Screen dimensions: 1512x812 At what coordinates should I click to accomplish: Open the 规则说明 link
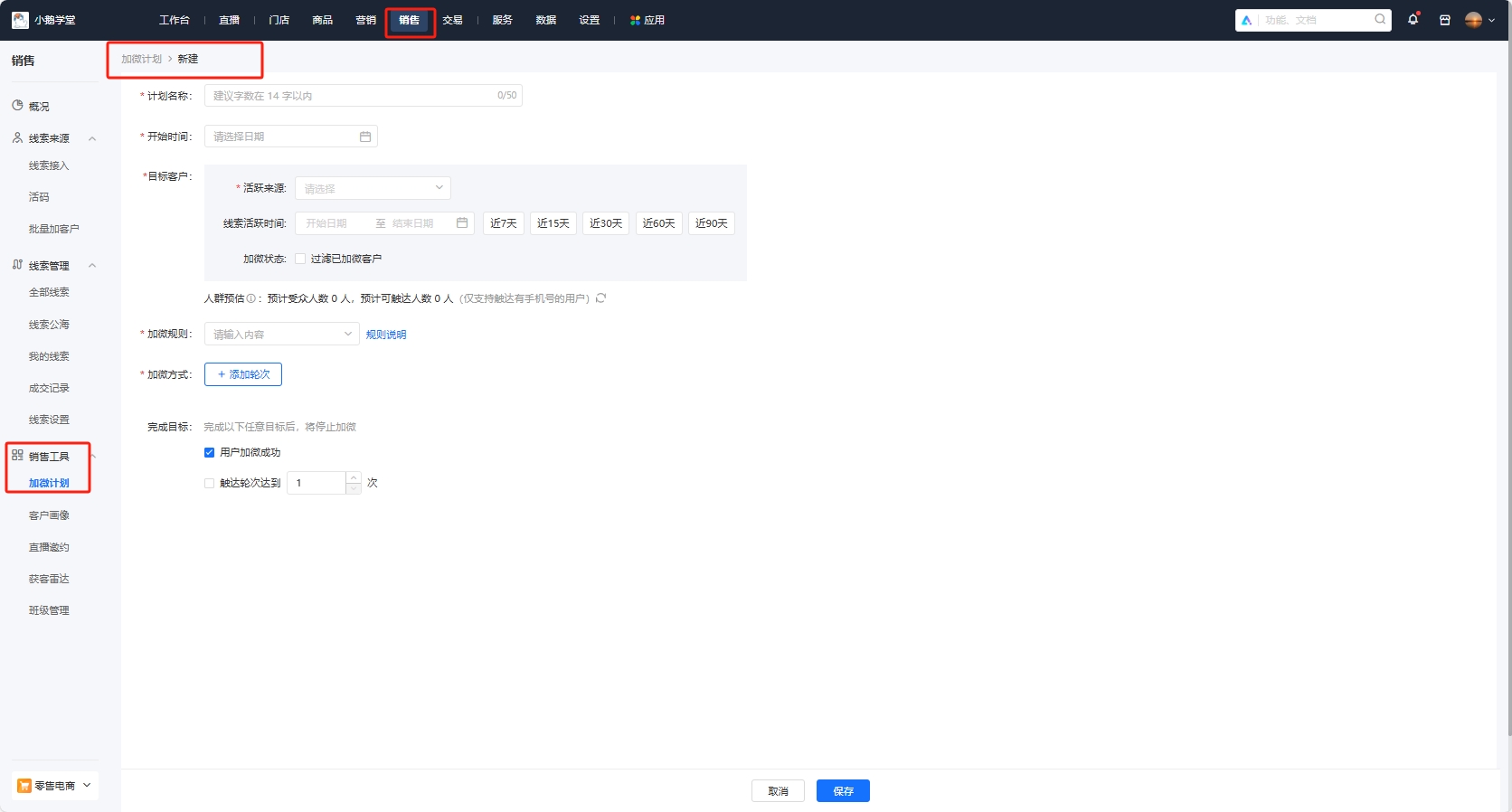(x=386, y=335)
